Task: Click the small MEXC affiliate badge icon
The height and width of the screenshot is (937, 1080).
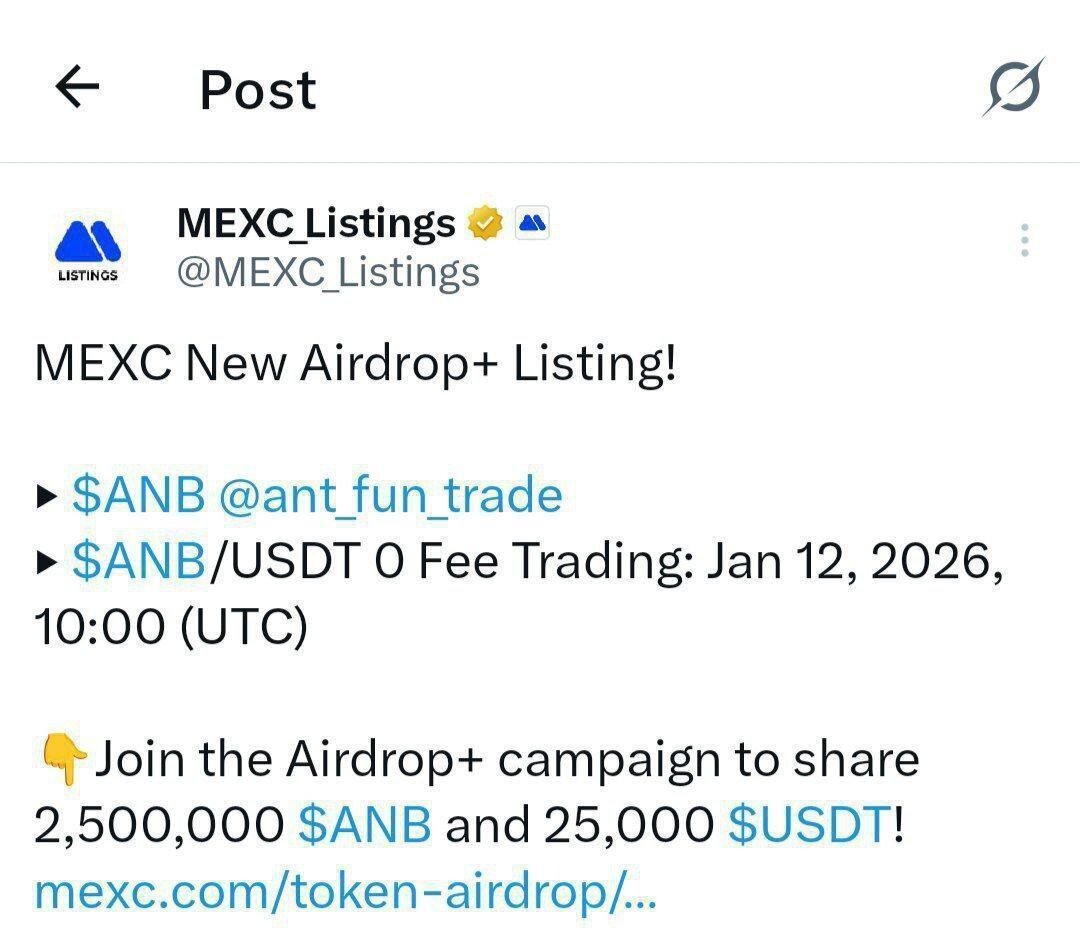Action: point(533,224)
